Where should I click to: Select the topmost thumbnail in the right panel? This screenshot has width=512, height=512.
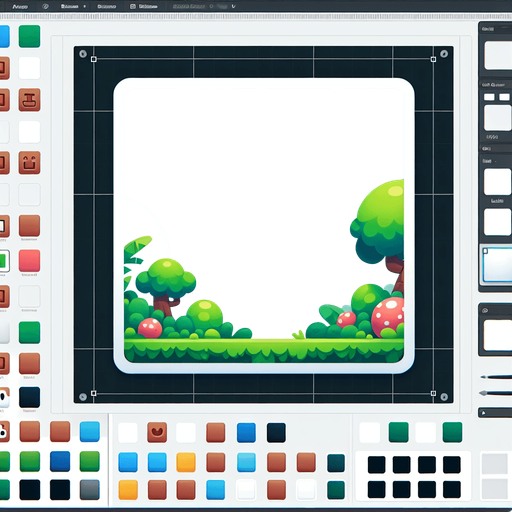(498, 55)
